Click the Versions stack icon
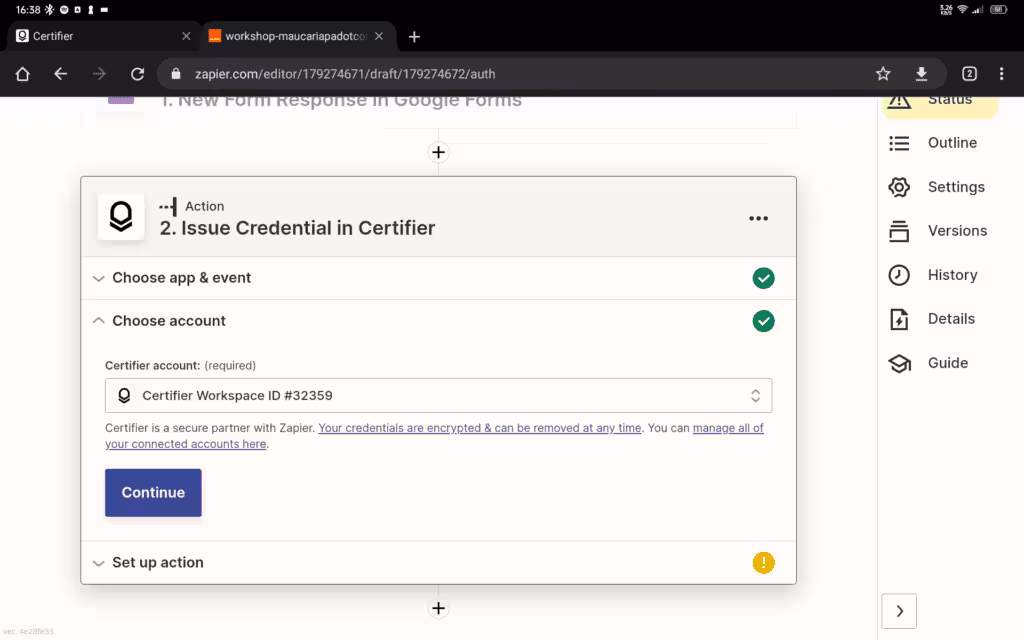The width and height of the screenshot is (1024, 640). coord(899,231)
